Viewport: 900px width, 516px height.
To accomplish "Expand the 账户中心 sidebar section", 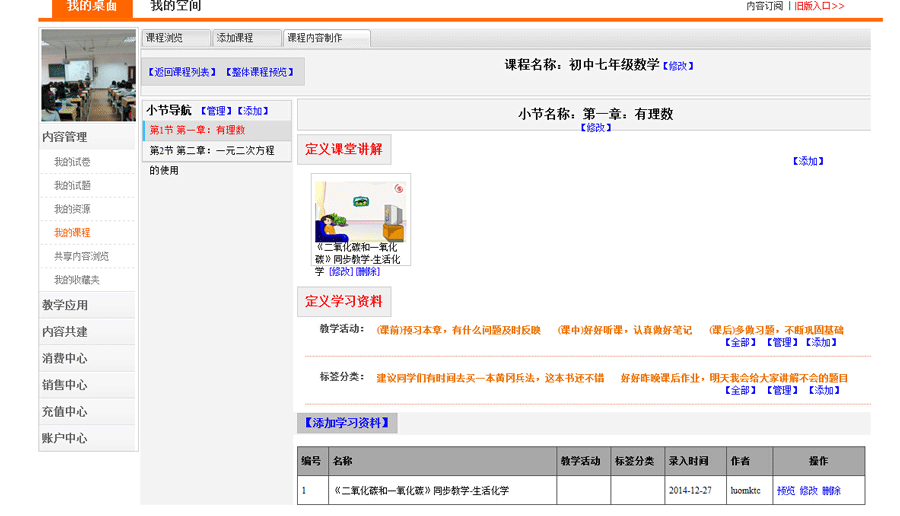I will click(65, 438).
